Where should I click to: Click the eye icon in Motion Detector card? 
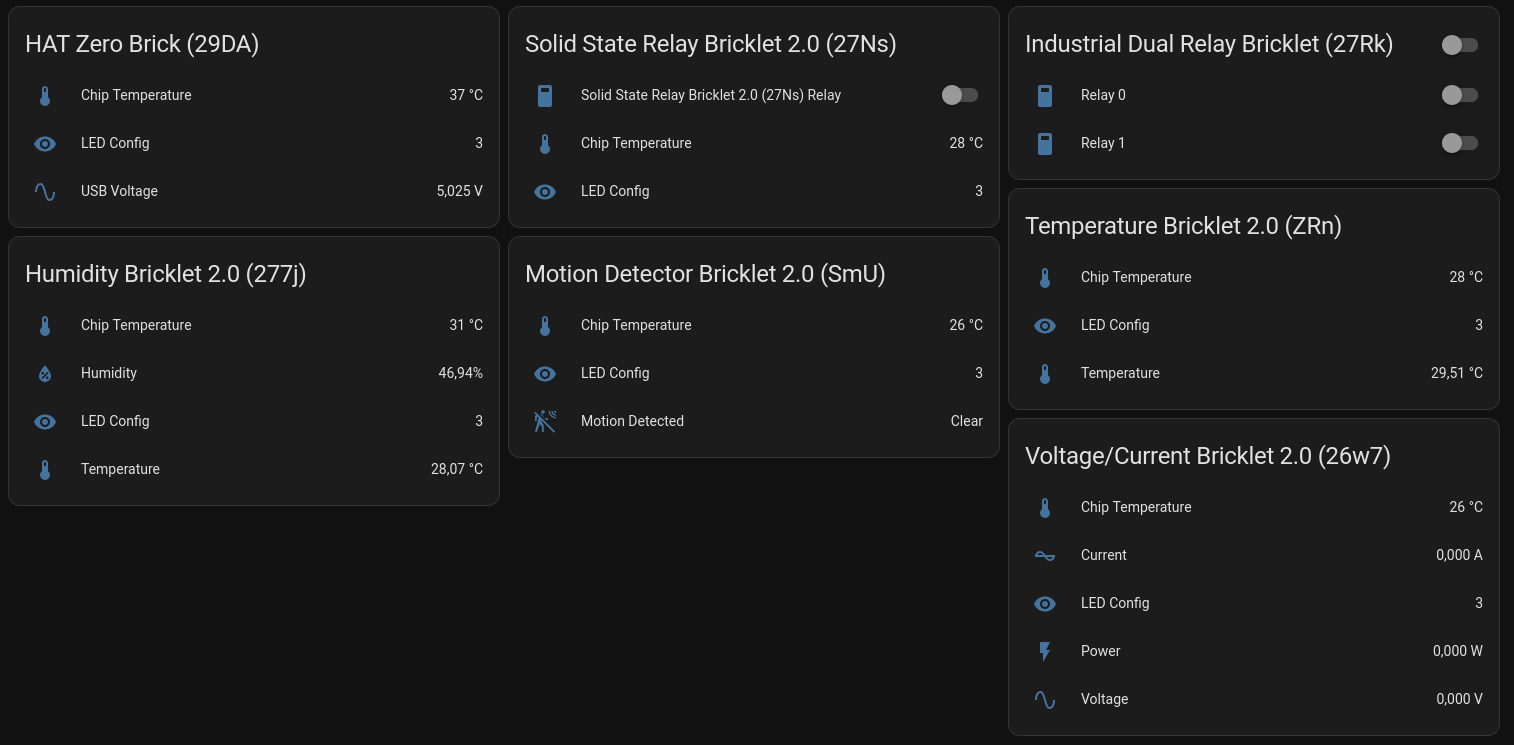point(545,374)
